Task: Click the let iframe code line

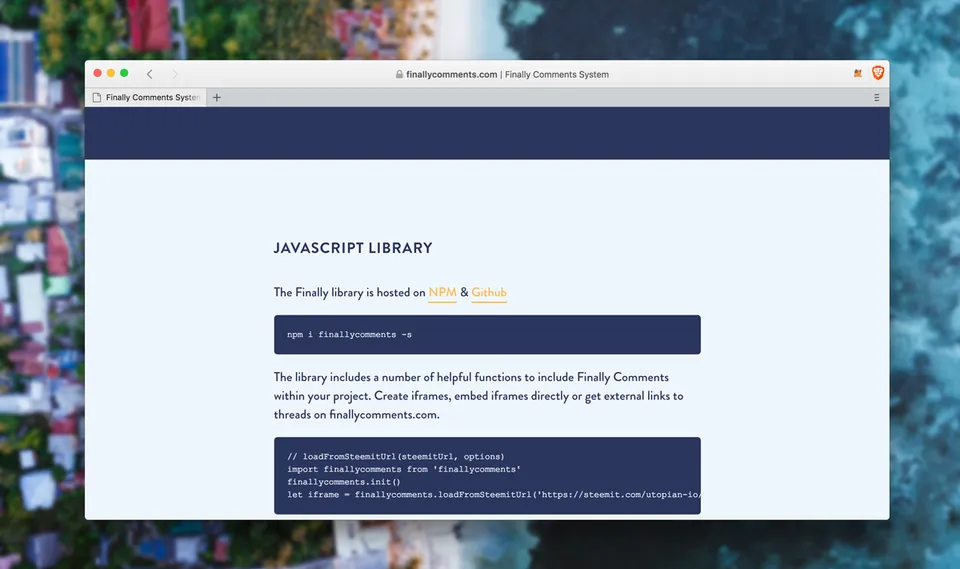Action: click(493, 494)
